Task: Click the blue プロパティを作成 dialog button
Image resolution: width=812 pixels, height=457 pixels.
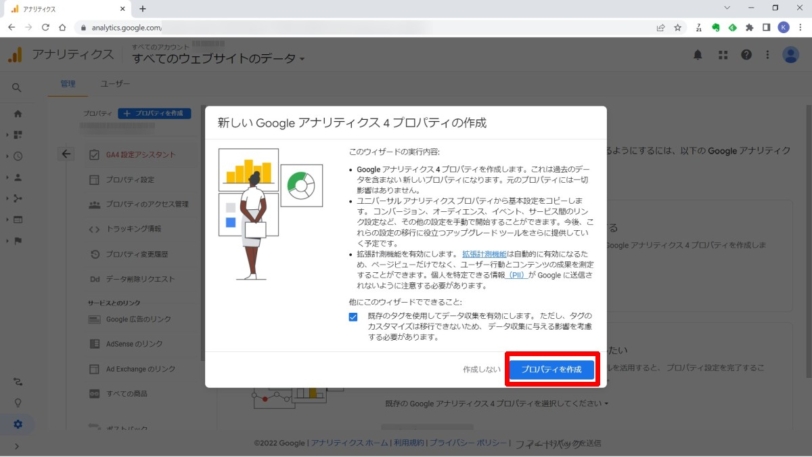Action: pos(552,369)
